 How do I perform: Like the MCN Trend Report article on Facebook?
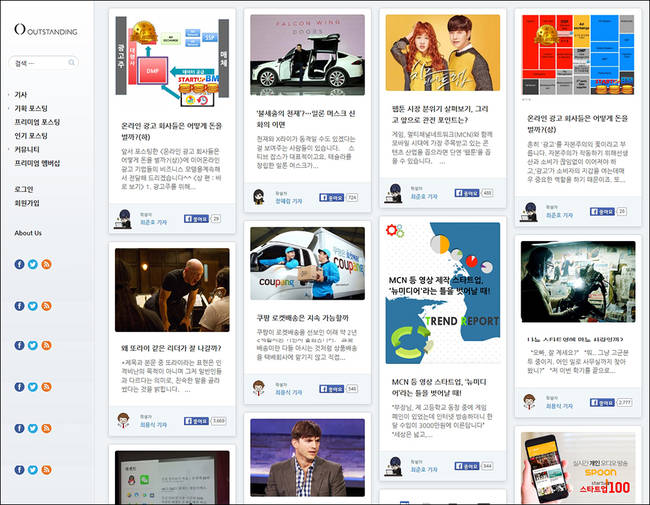(x=466, y=466)
